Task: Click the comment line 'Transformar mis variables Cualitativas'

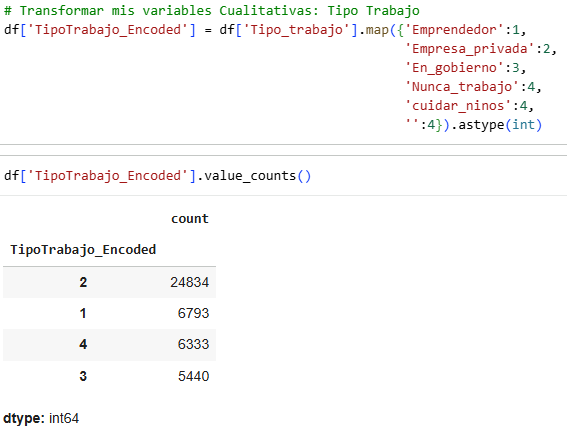Action: point(212,10)
